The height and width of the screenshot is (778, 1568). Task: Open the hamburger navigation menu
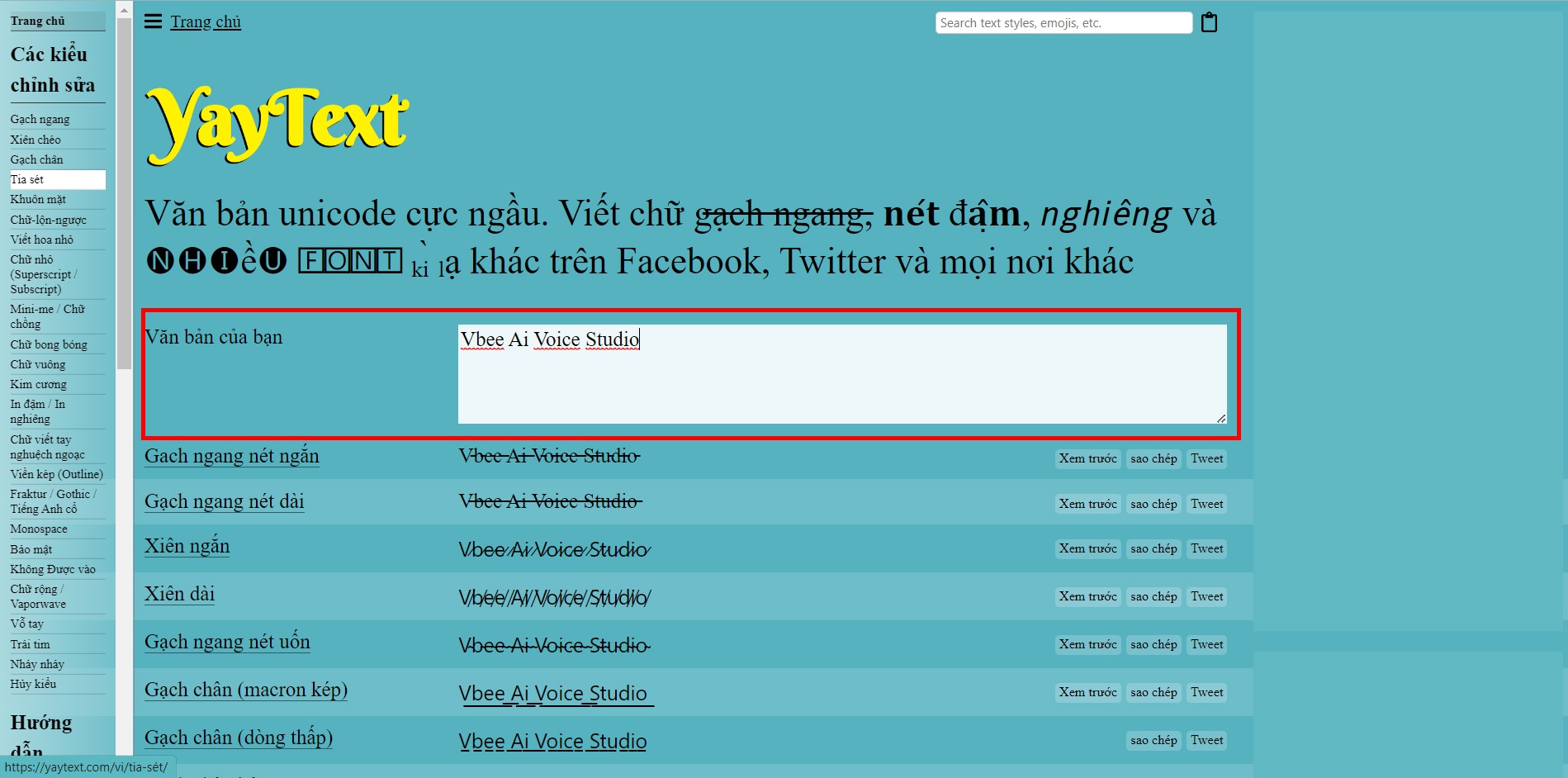coord(152,21)
